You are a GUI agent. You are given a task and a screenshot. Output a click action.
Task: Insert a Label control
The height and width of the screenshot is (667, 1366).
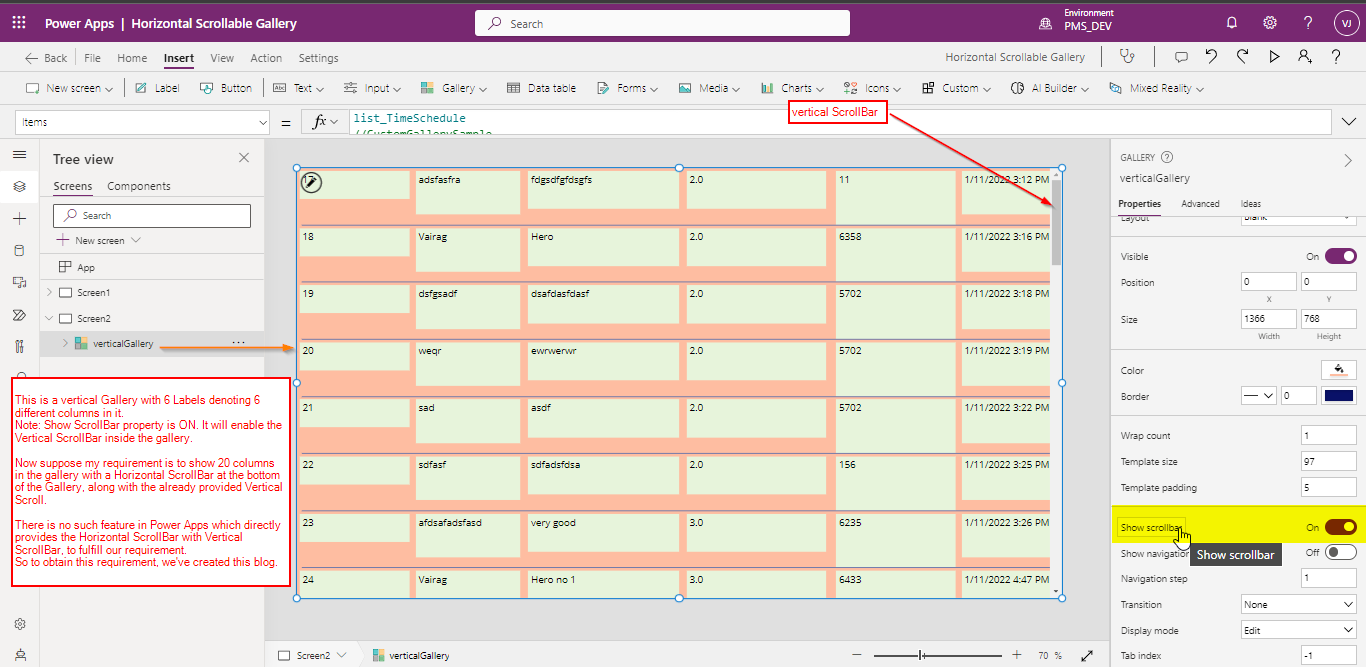coord(157,88)
